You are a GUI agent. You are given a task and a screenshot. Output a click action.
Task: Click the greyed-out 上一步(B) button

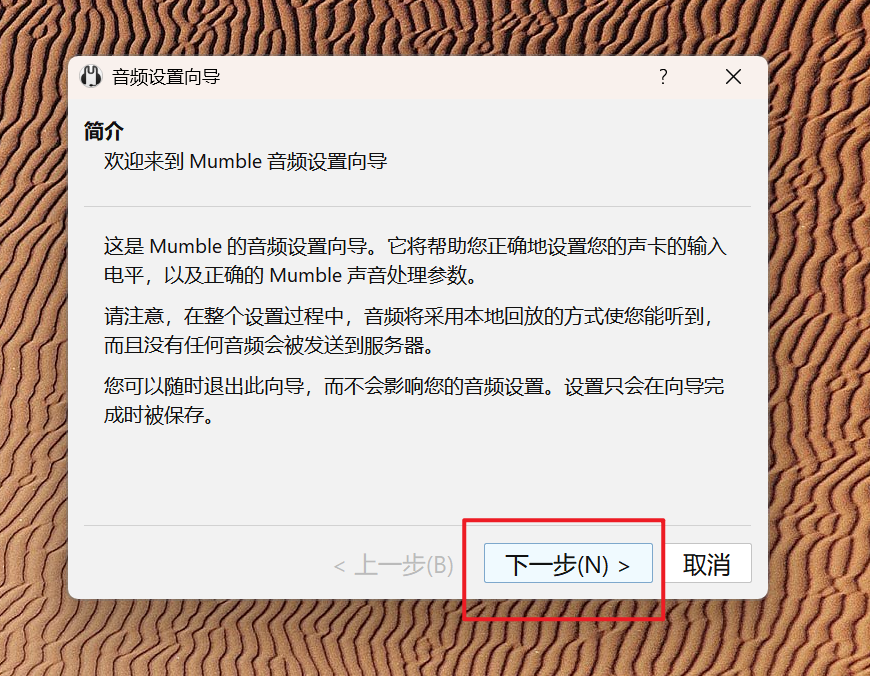393,565
